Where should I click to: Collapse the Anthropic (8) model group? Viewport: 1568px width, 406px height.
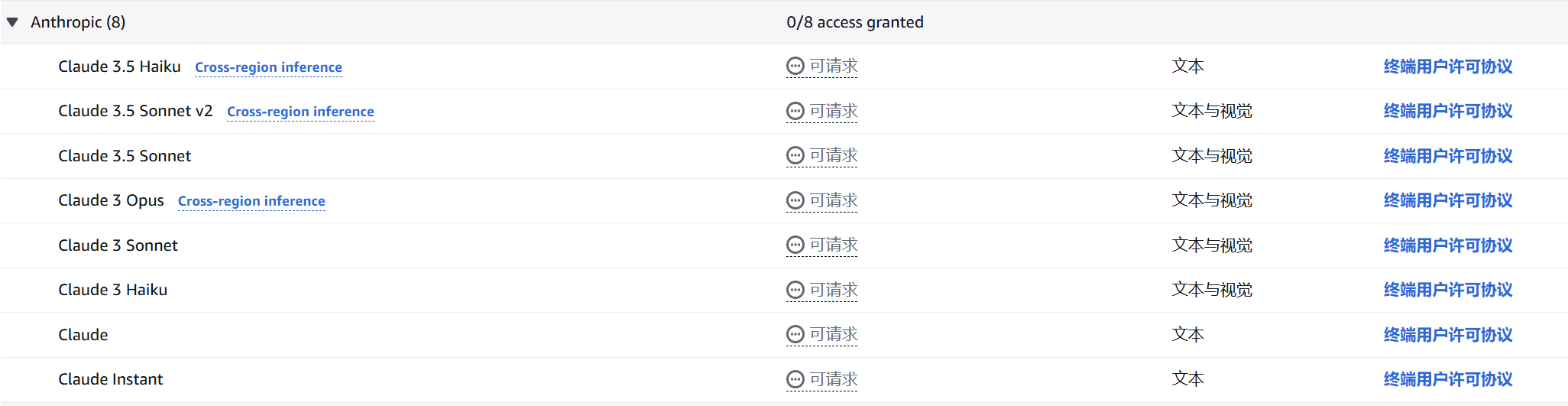click(x=12, y=22)
